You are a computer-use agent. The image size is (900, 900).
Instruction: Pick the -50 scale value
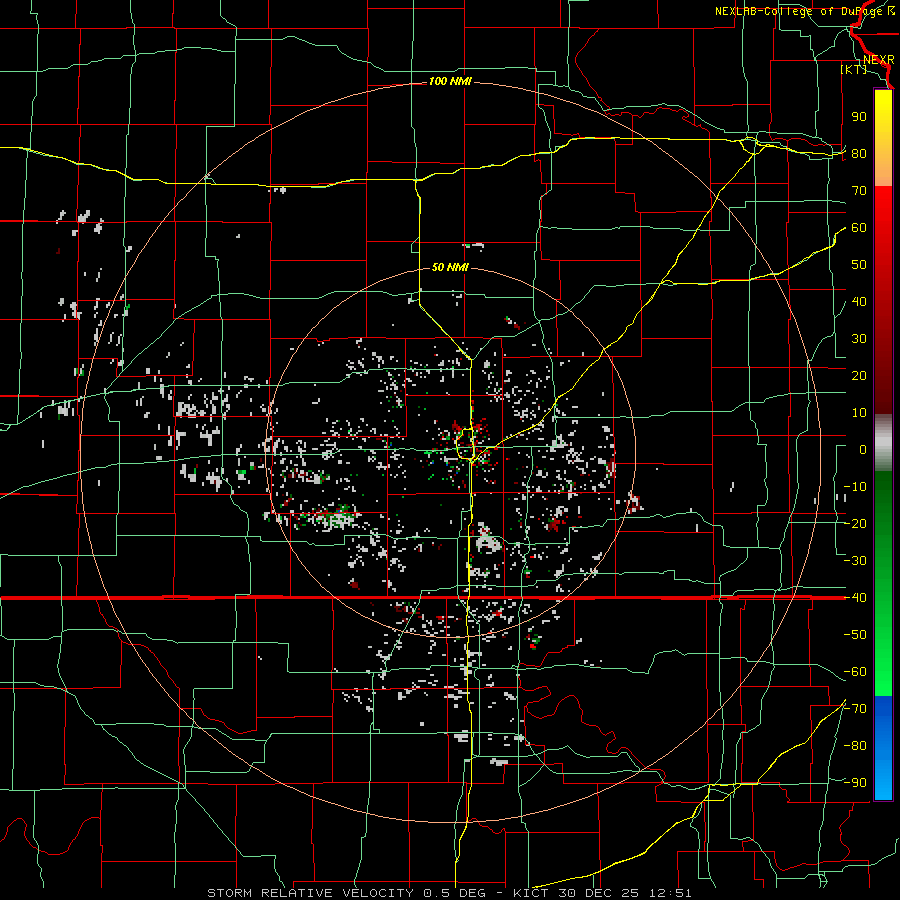point(855,635)
